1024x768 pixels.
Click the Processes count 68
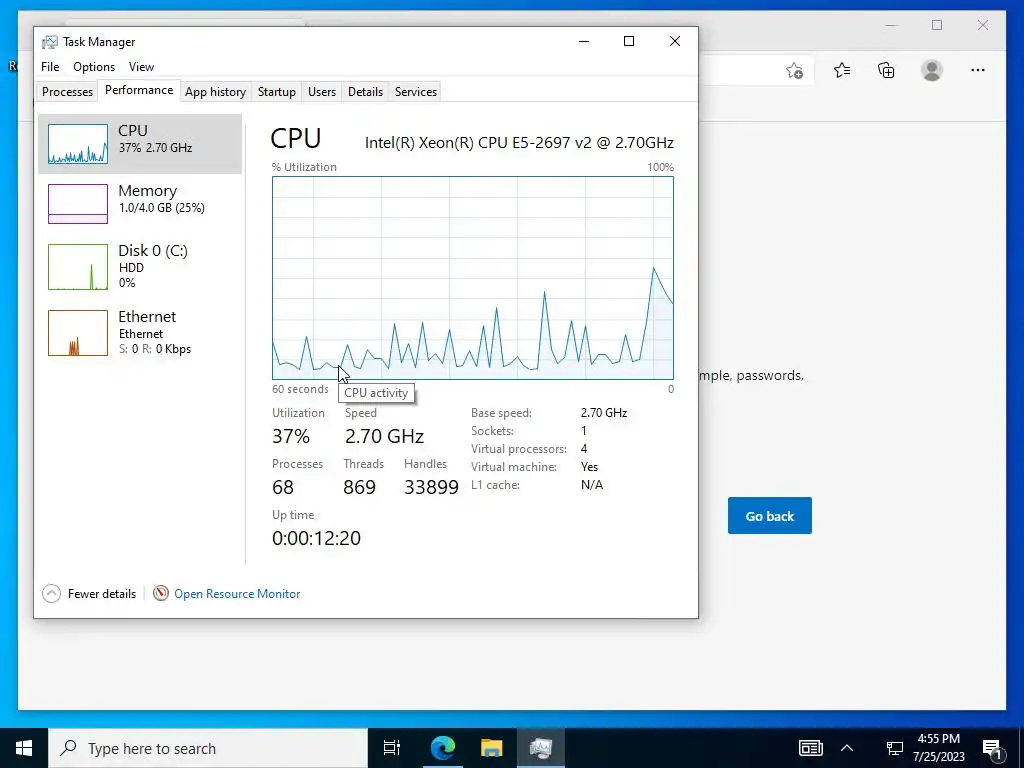[283, 487]
